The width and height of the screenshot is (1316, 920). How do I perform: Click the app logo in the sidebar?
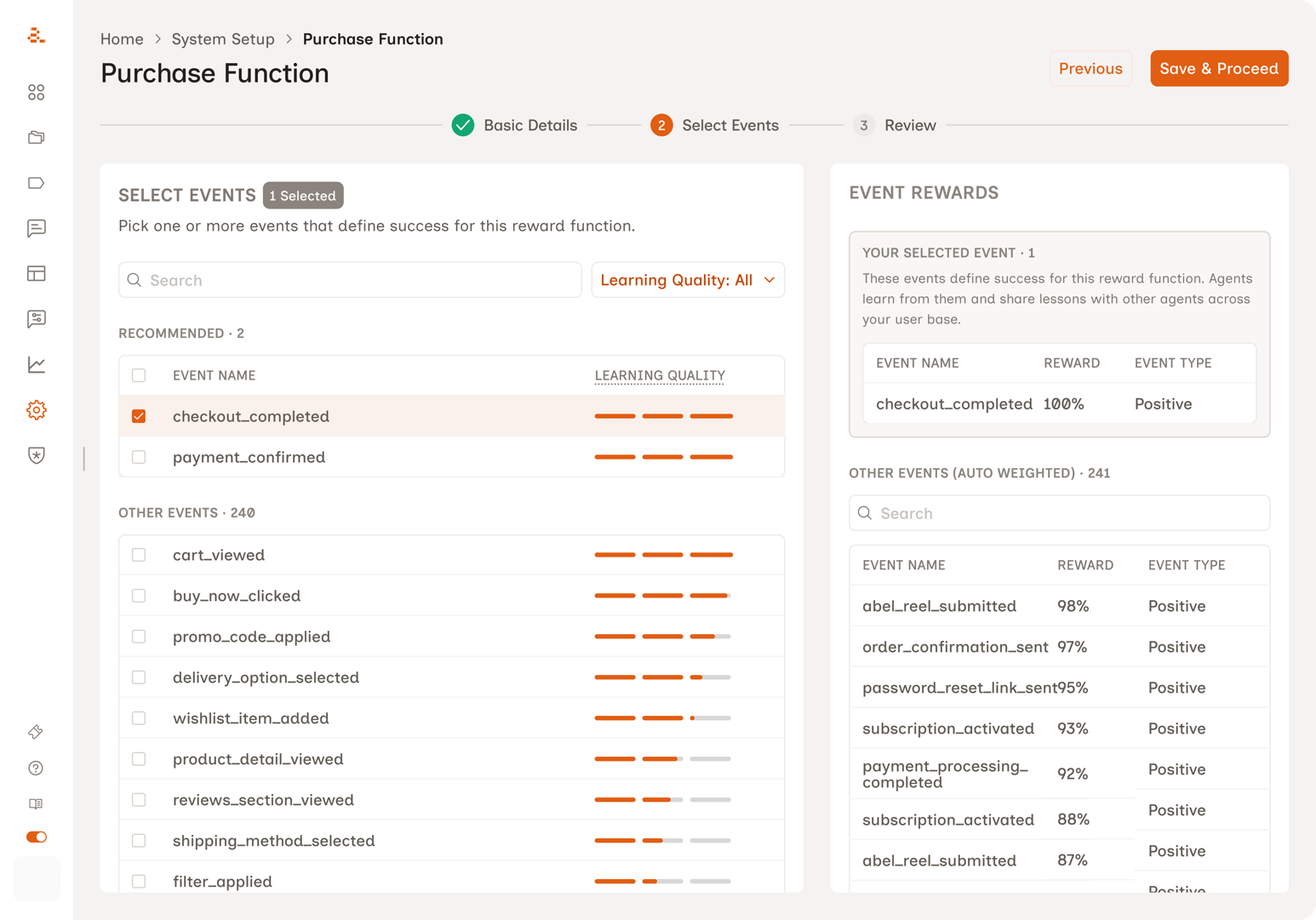coord(36,36)
